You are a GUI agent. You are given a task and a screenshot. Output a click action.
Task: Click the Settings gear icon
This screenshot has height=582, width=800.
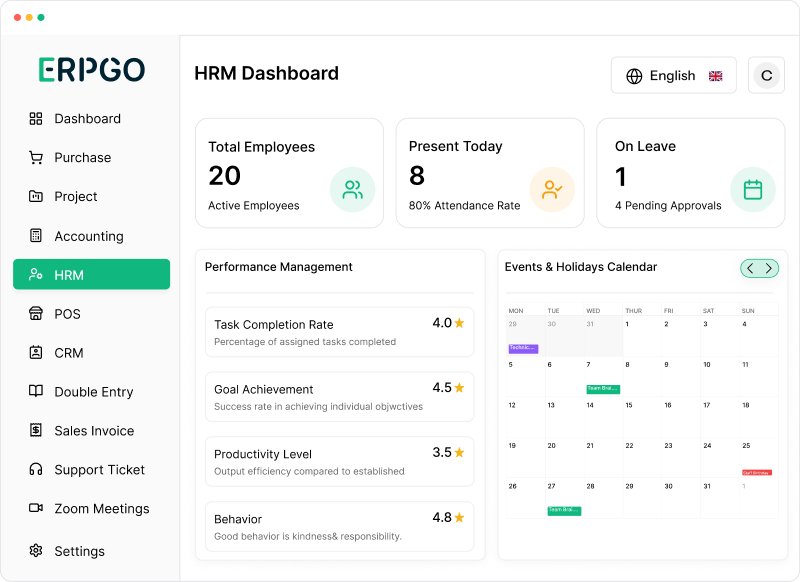(36, 551)
